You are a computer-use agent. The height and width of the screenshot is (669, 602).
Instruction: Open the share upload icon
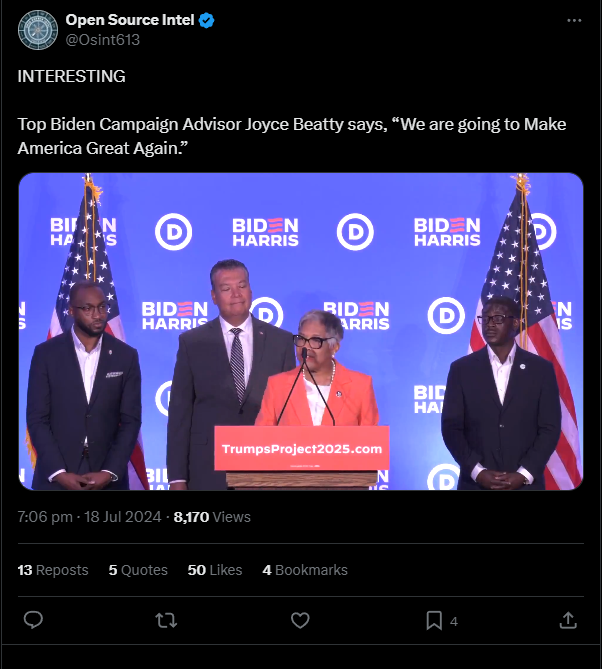(x=568, y=620)
